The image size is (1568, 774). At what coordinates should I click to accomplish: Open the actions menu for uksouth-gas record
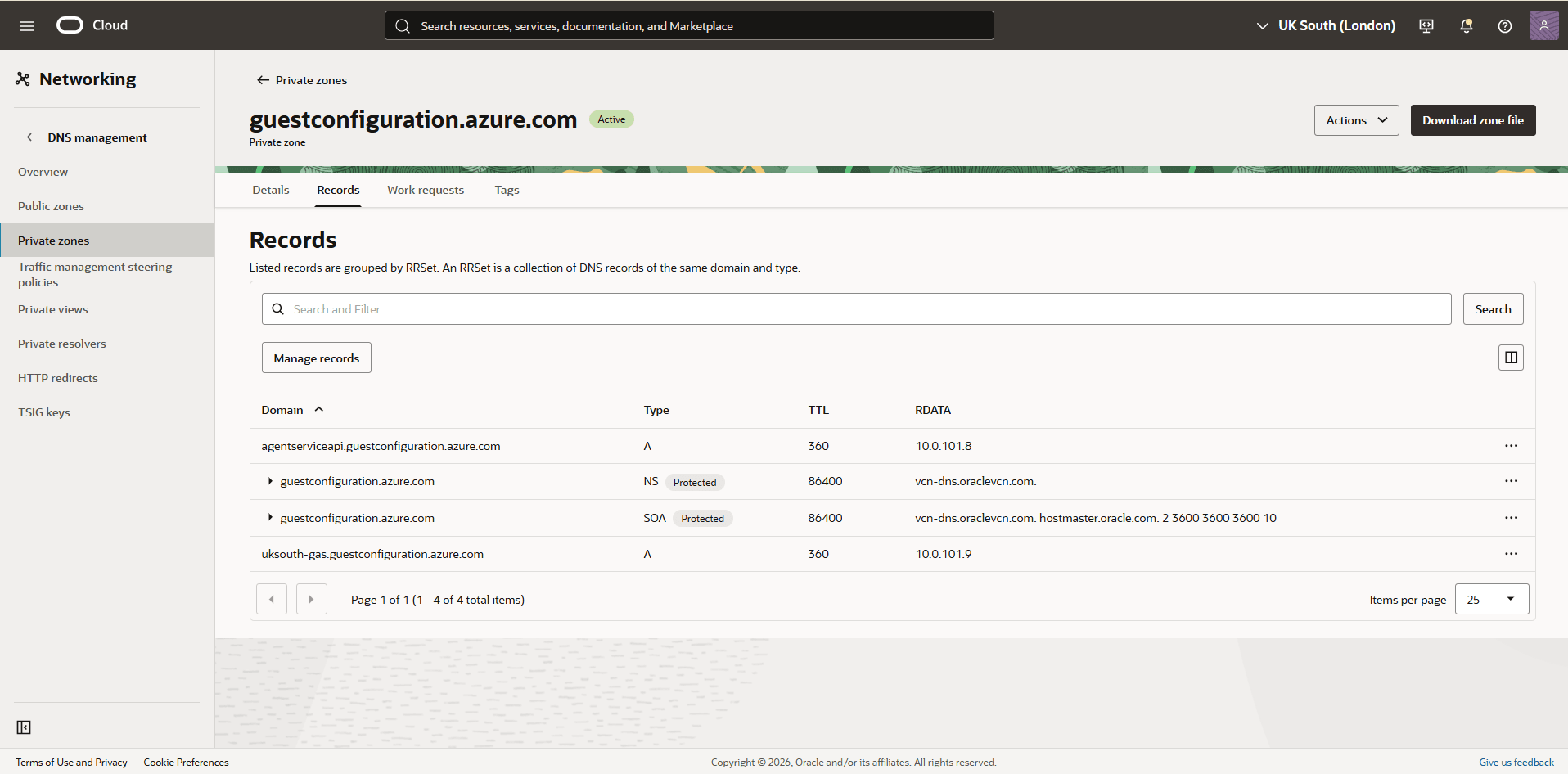click(x=1510, y=554)
